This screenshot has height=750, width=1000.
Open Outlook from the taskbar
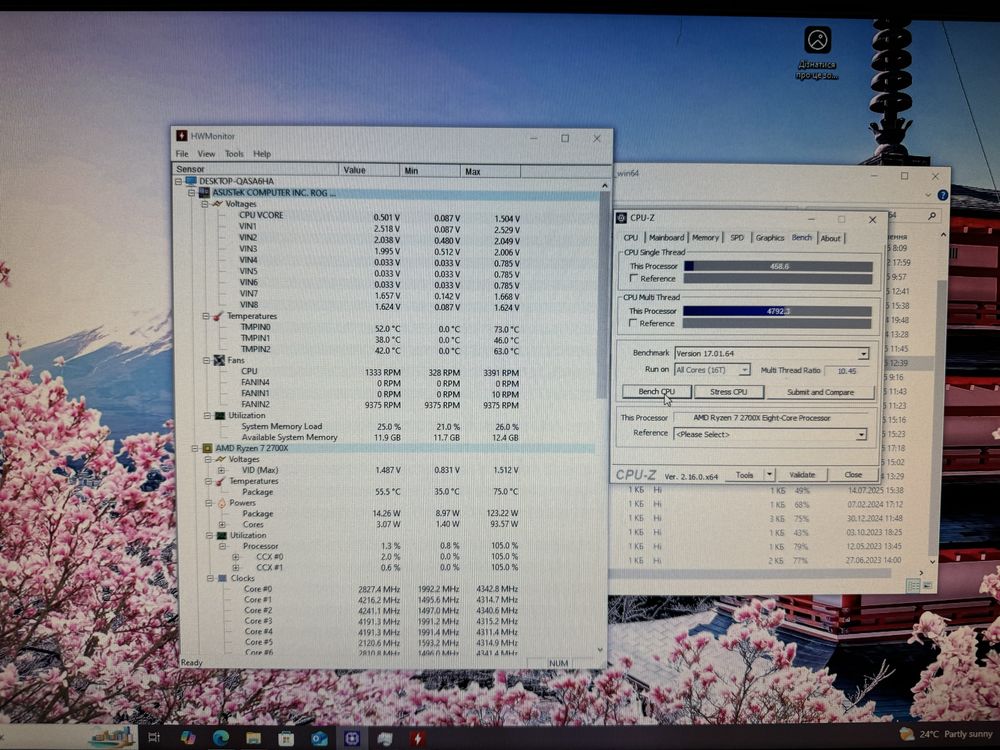coord(319,739)
